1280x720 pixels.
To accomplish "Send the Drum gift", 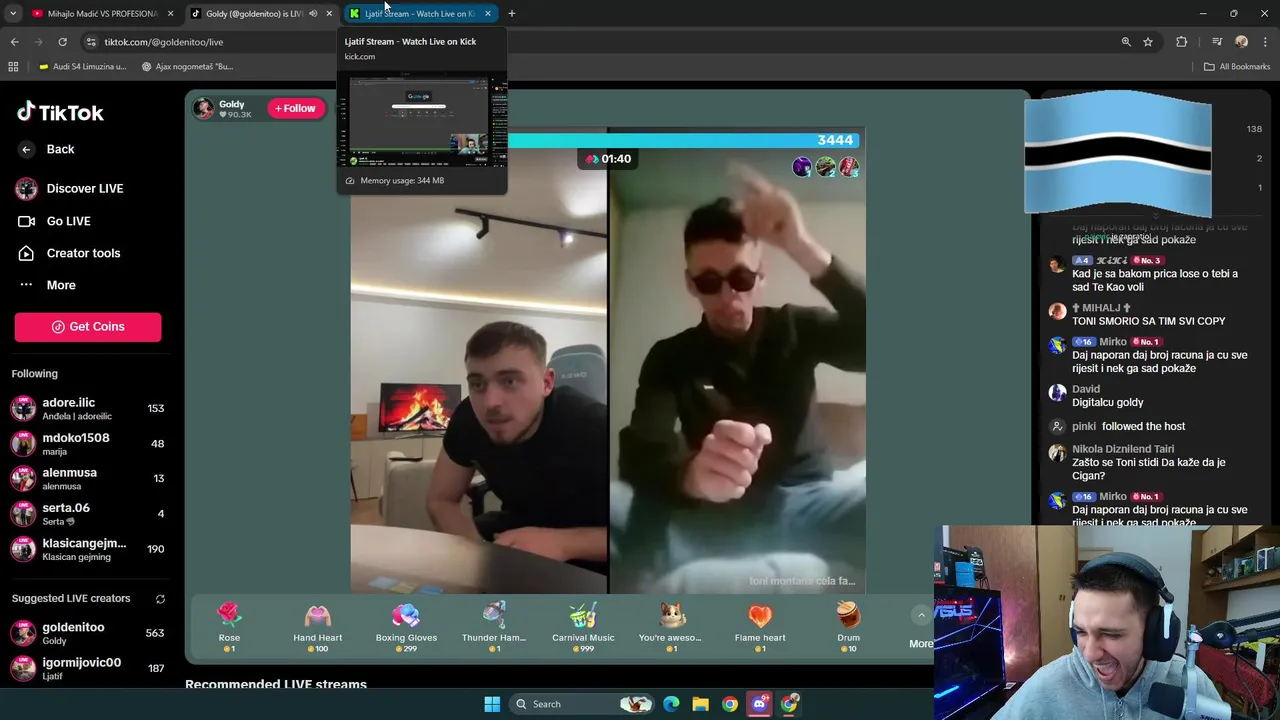I will [848, 627].
